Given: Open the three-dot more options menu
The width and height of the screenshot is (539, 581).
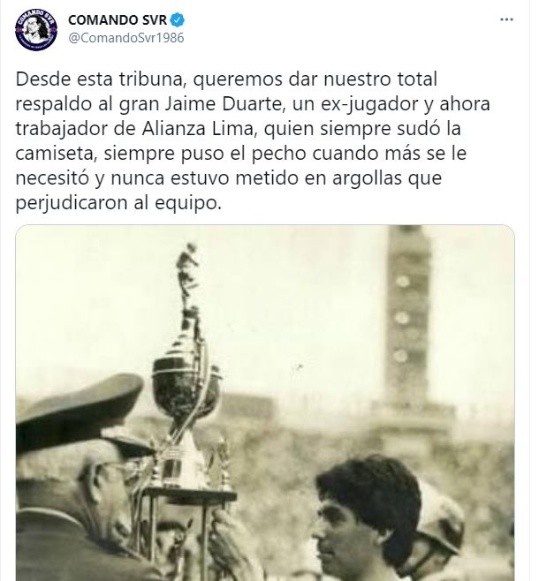Looking at the screenshot, I should [506, 20].
